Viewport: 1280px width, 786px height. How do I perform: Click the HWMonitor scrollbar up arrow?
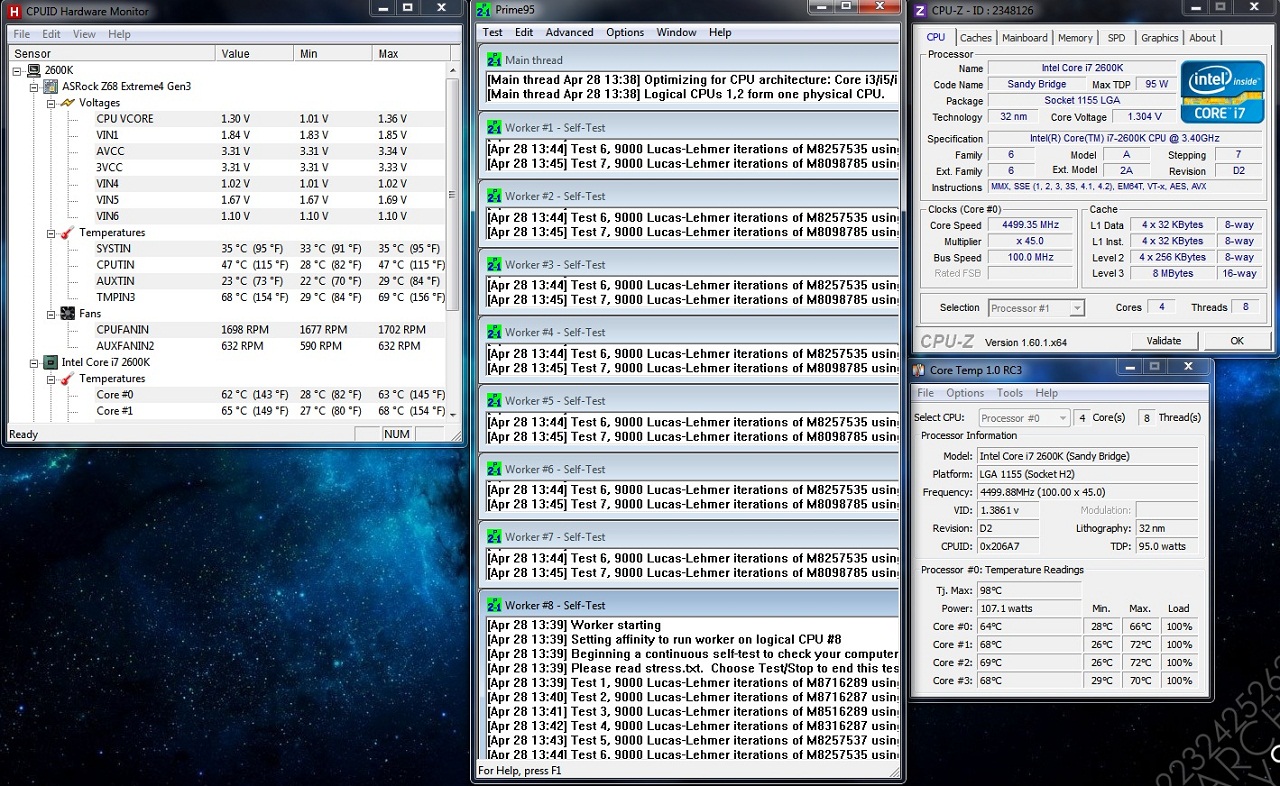(453, 70)
